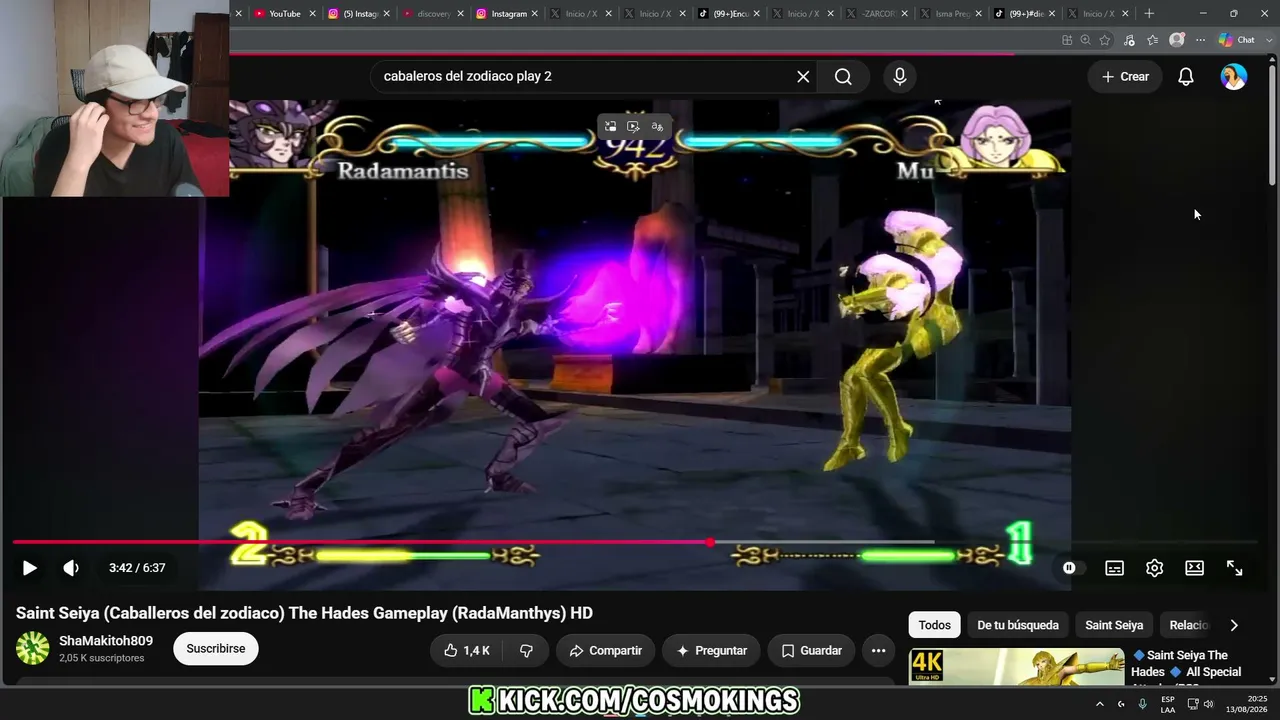
Task: Click the '3:42 / 6:37' time display
Action: pos(137,568)
